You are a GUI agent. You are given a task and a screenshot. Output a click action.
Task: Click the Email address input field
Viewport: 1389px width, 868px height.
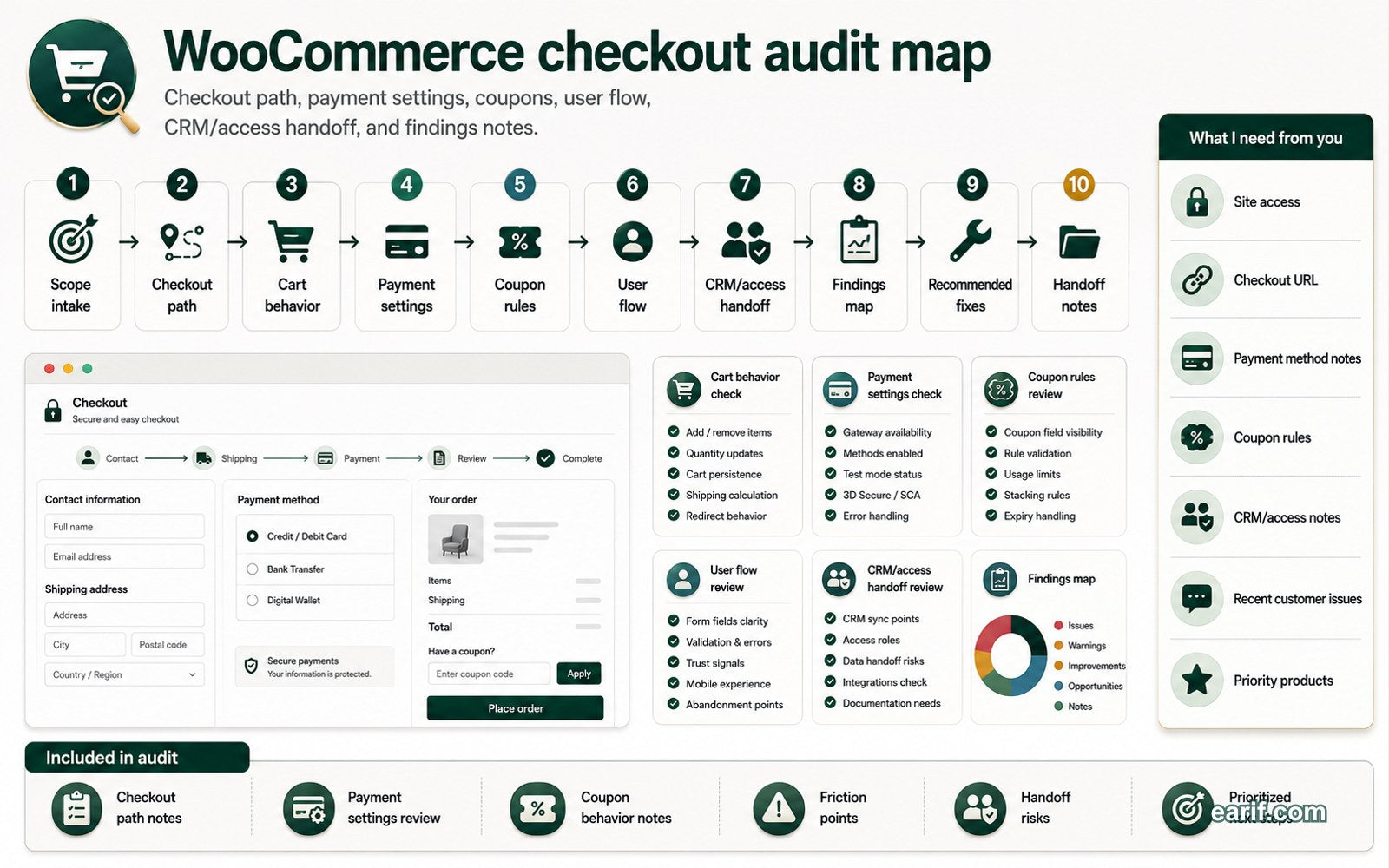click(124, 556)
